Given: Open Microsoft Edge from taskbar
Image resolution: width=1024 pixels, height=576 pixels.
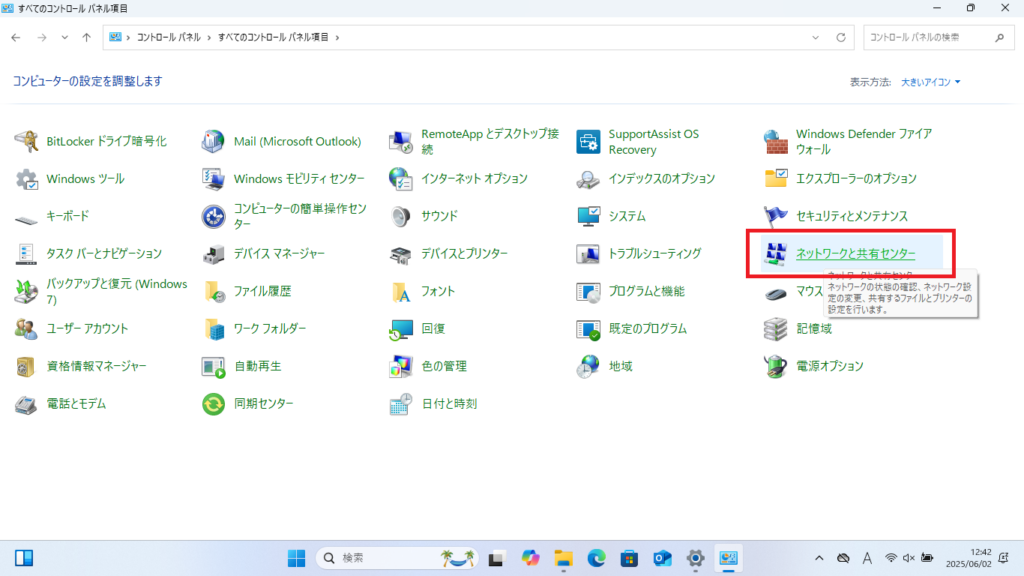Looking at the screenshot, I should [x=596, y=558].
